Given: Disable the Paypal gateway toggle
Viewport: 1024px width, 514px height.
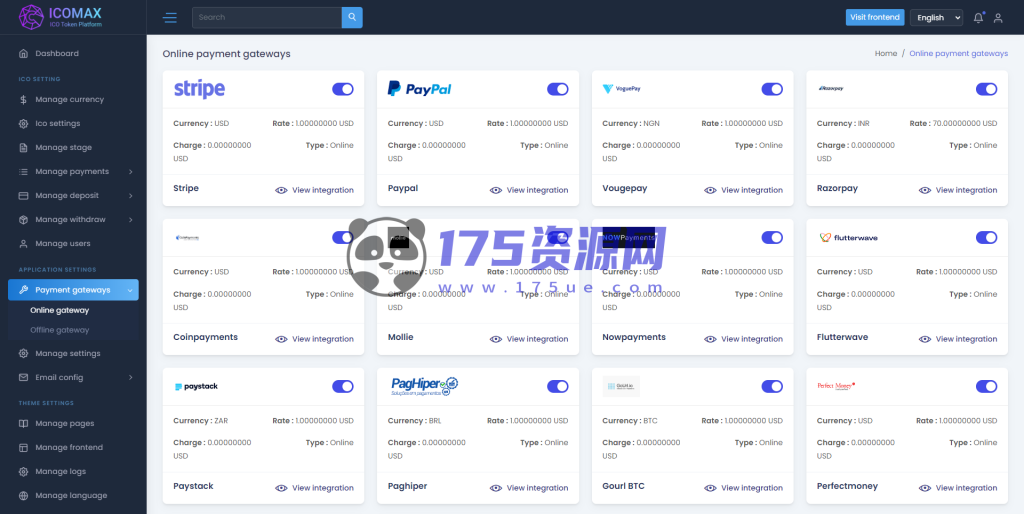Looking at the screenshot, I should (x=558, y=89).
